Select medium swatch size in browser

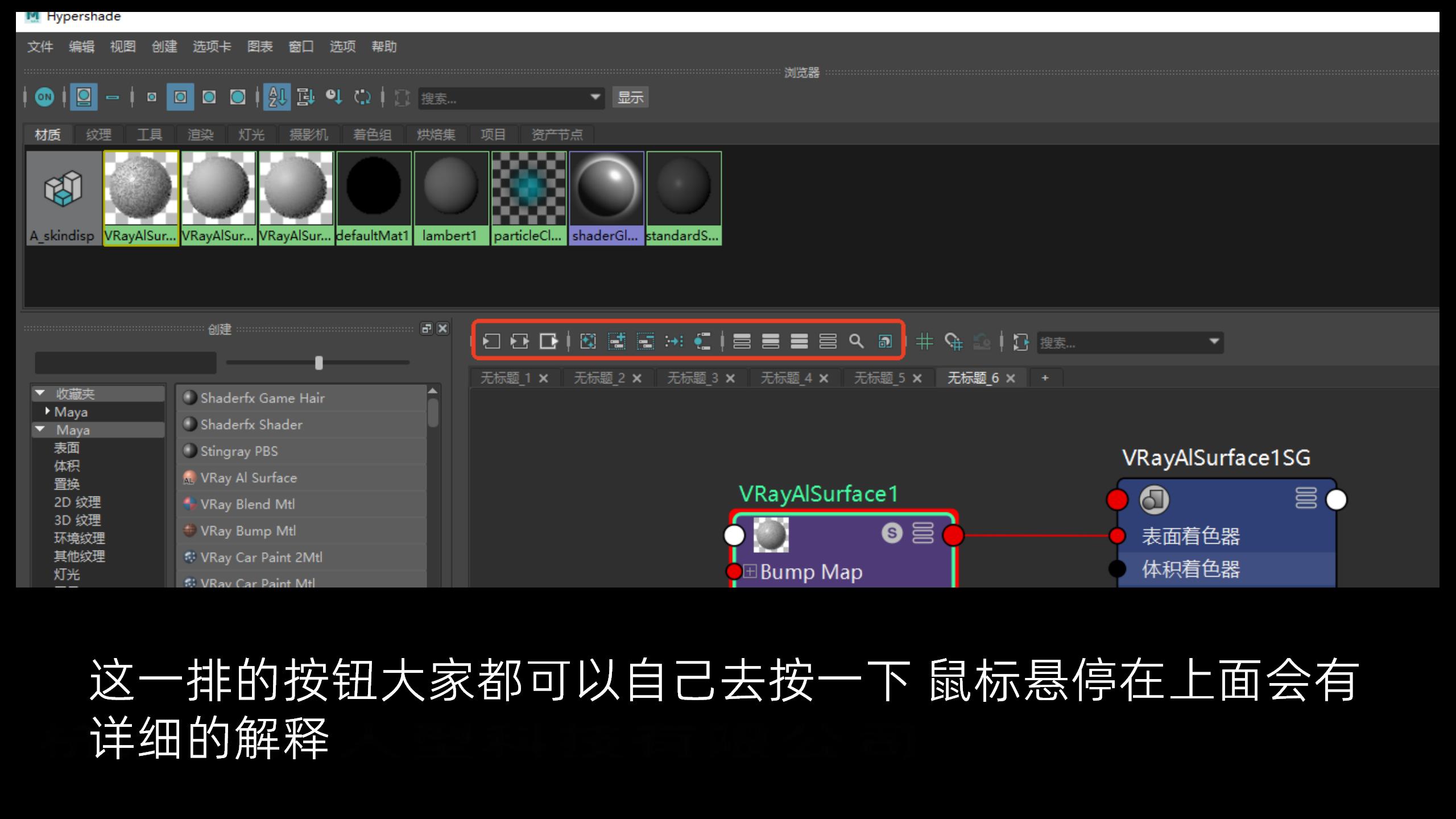click(x=180, y=97)
